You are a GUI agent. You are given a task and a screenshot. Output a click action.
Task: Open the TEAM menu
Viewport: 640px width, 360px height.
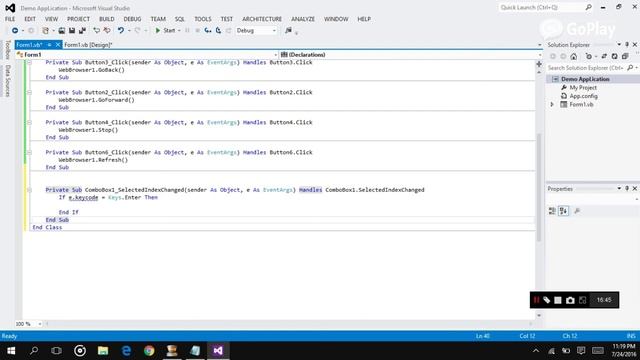click(x=158, y=19)
